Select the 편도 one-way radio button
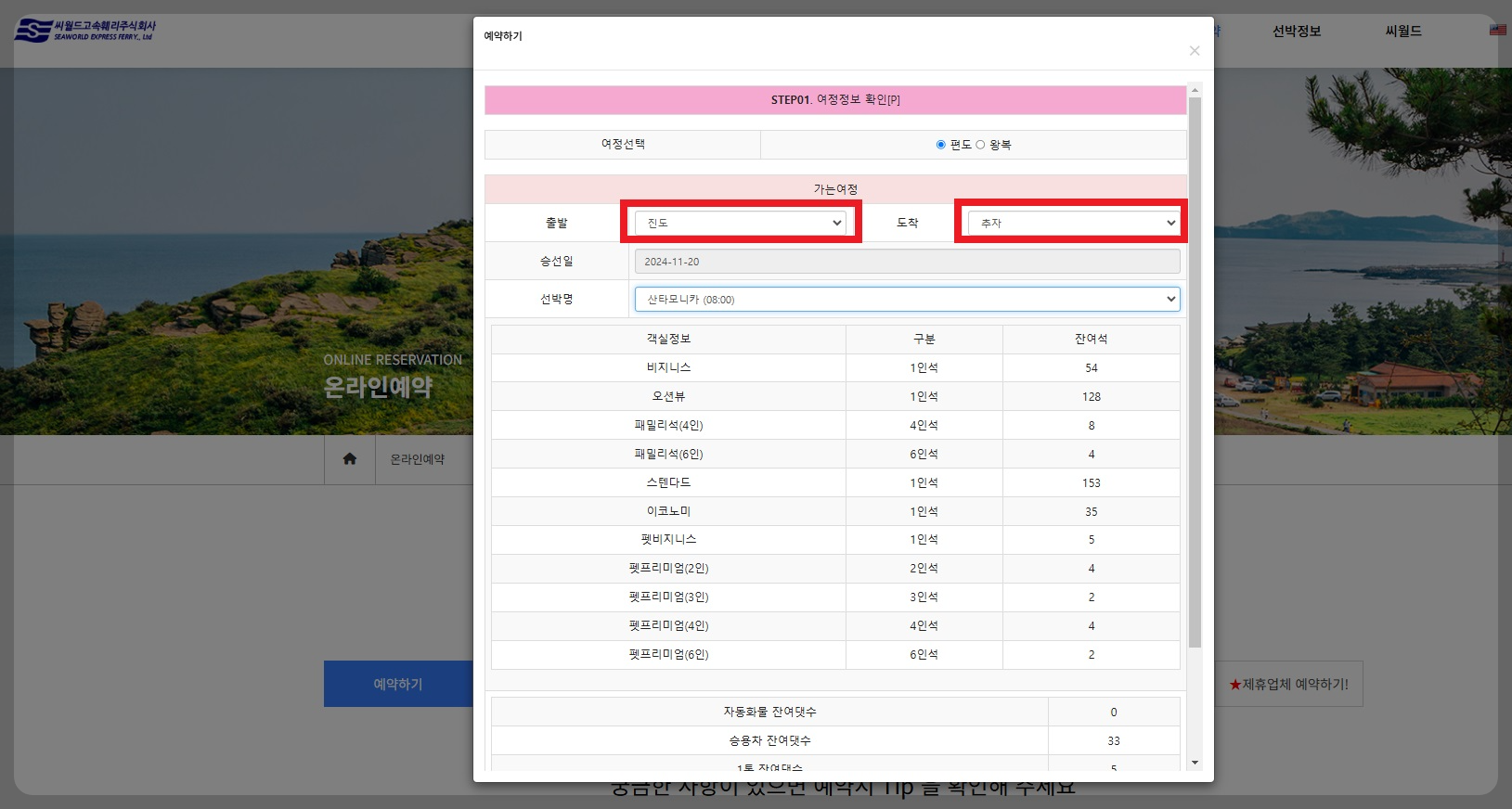The height and width of the screenshot is (809, 1512). point(941,145)
